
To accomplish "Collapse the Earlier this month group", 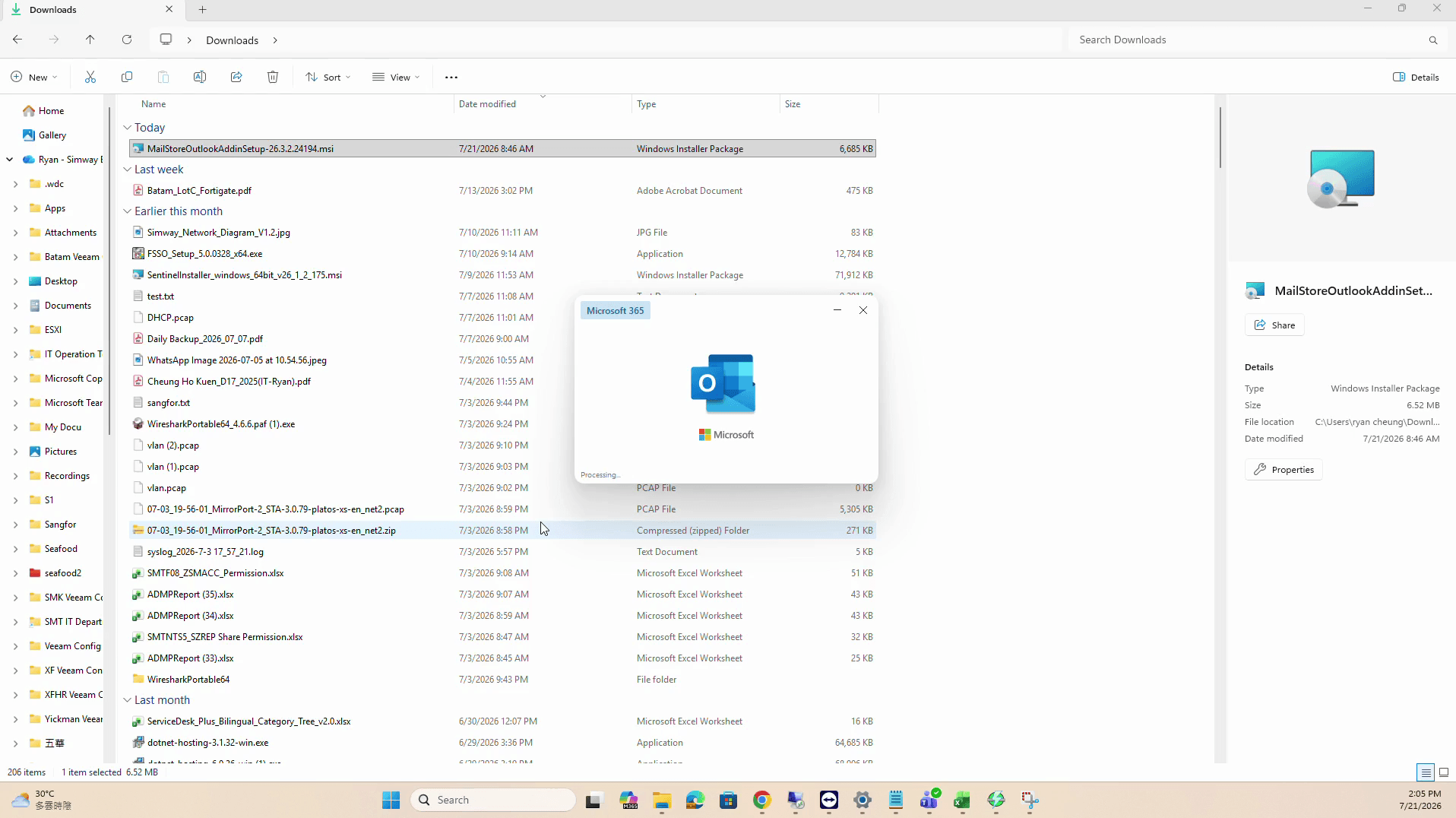I will (x=128, y=211).
